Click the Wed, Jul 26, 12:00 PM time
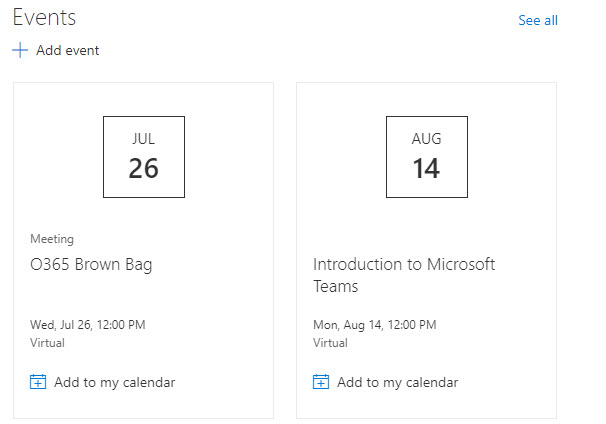The image size is (606, 424). (88, 324)
